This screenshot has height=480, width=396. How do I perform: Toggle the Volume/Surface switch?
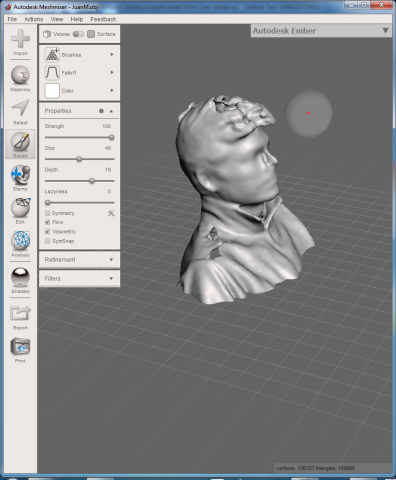point(78,34)
